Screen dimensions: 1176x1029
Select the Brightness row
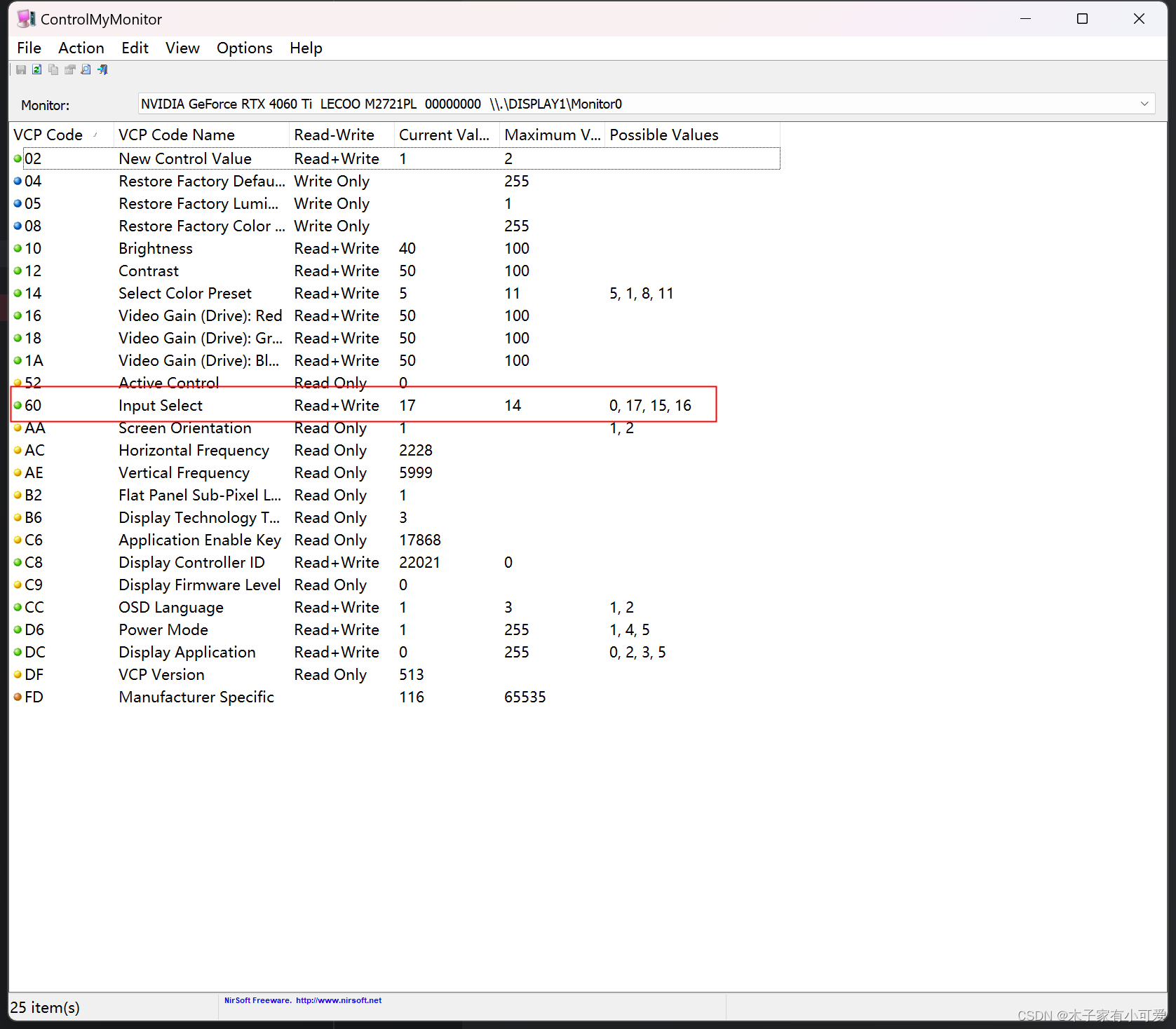coord(396,248)
